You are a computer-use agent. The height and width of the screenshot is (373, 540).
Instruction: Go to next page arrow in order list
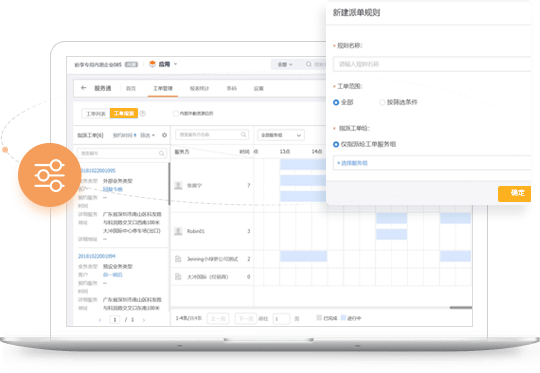(x=144, y=320)
